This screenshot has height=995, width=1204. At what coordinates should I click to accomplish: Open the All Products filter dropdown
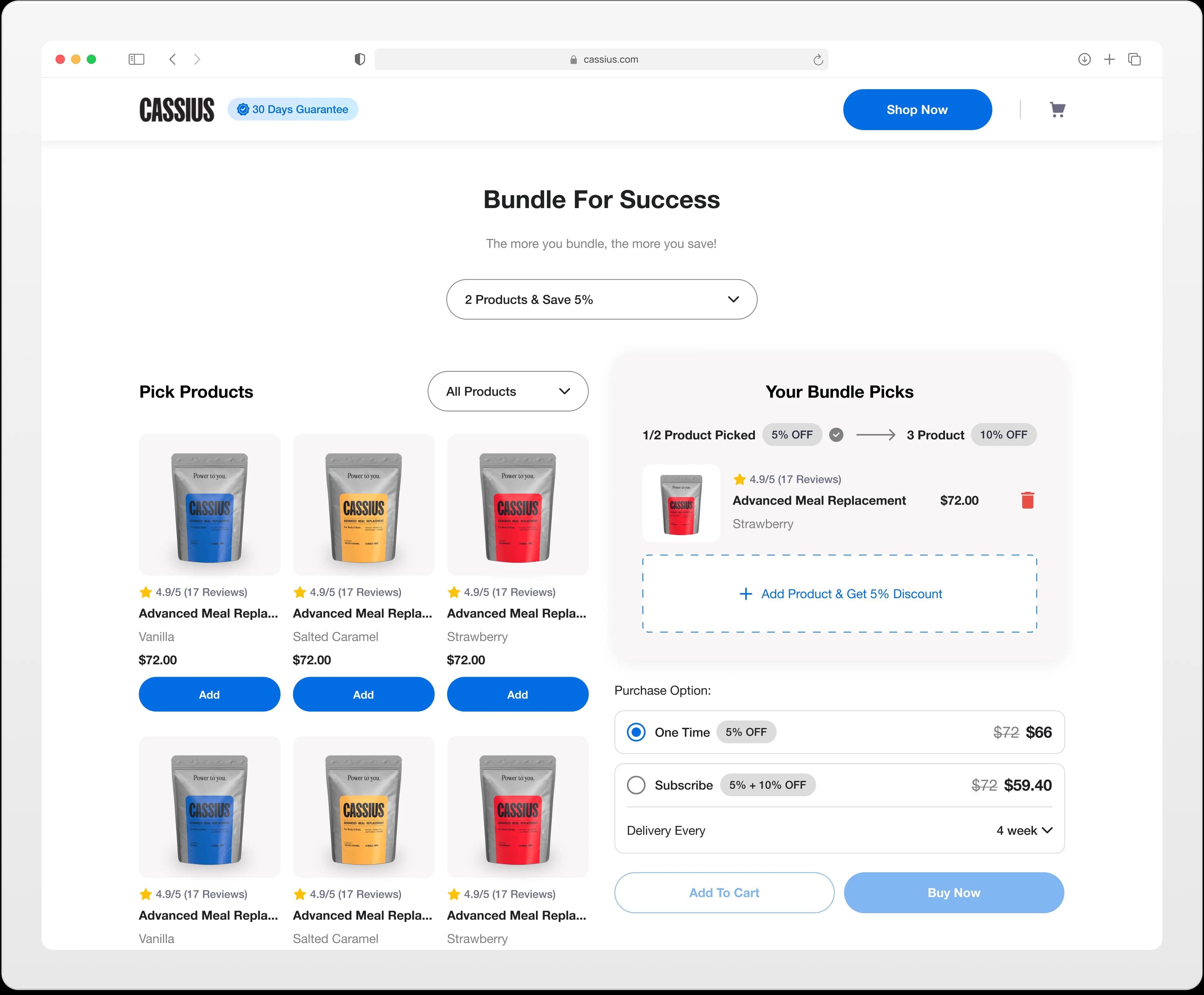coord(507,391)
